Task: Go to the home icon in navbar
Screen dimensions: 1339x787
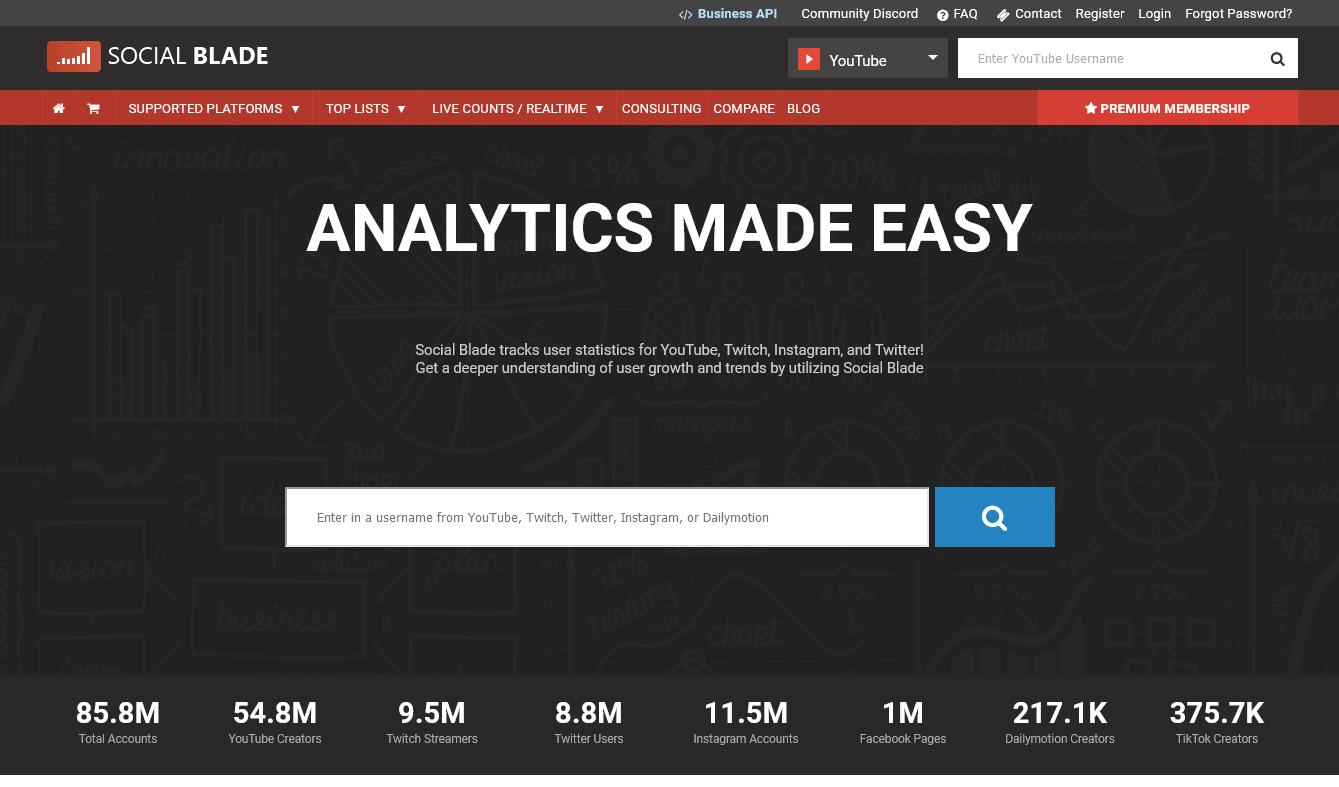Action: [x=59, y=108]
